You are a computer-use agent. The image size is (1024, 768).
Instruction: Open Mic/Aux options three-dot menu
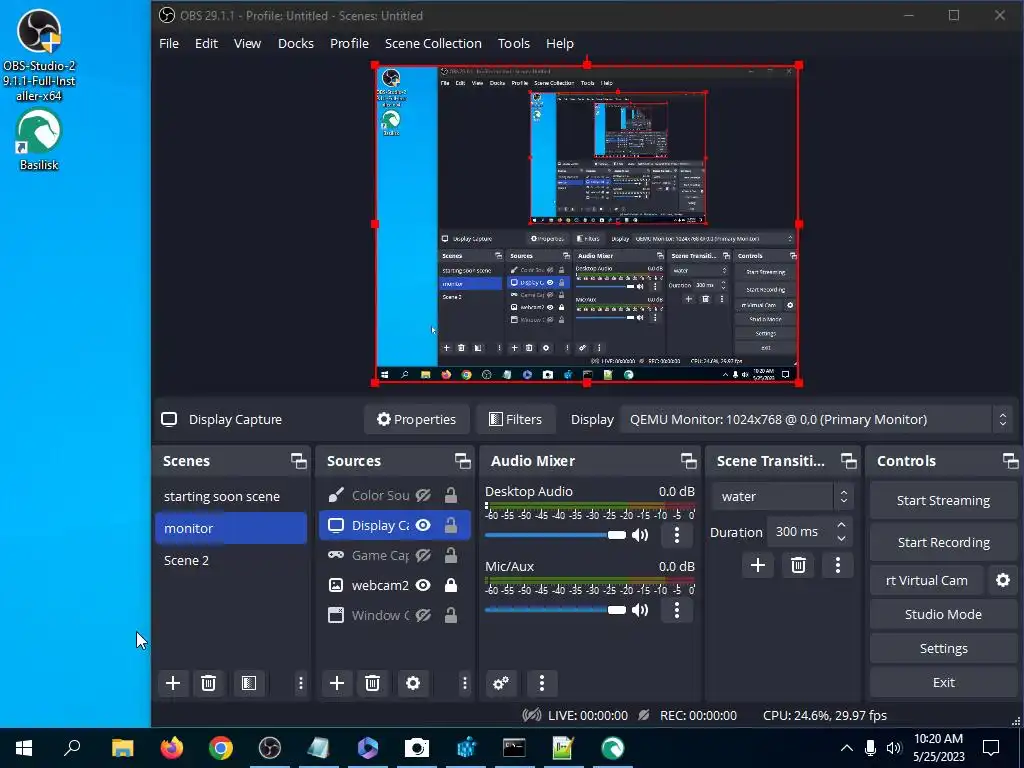click(677, 610)
